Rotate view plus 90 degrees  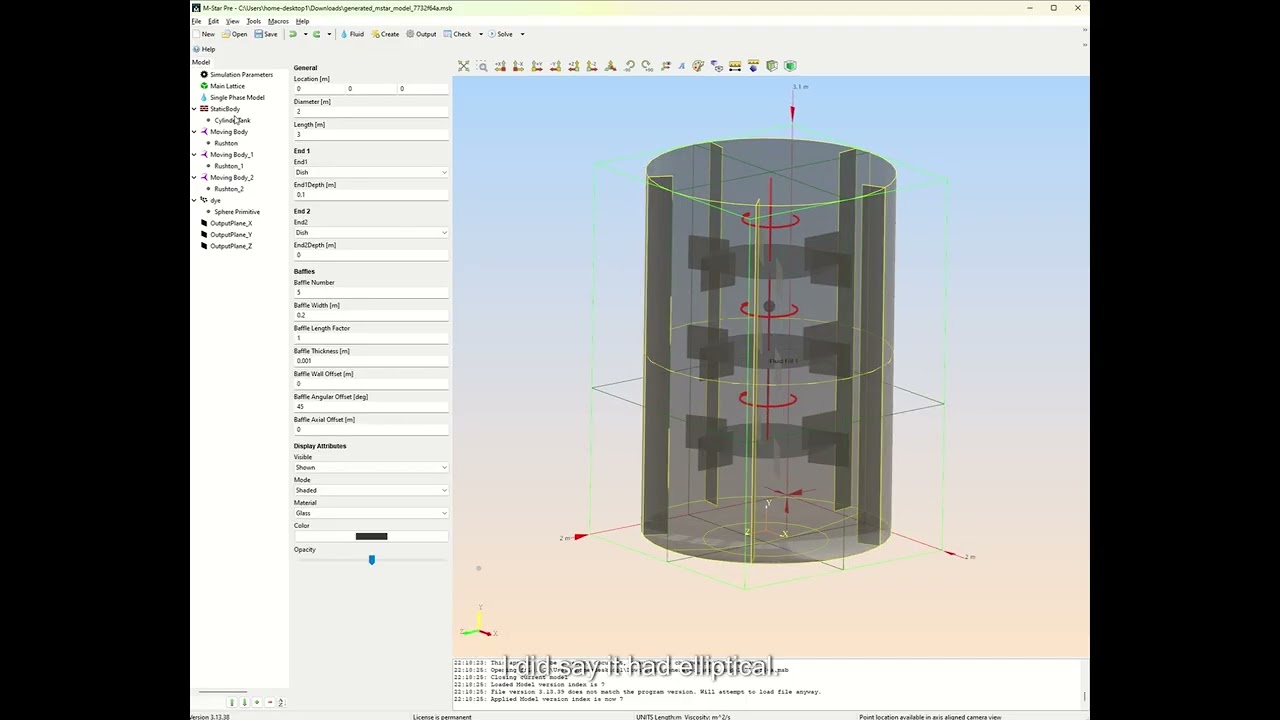click(x=647, y=66)
